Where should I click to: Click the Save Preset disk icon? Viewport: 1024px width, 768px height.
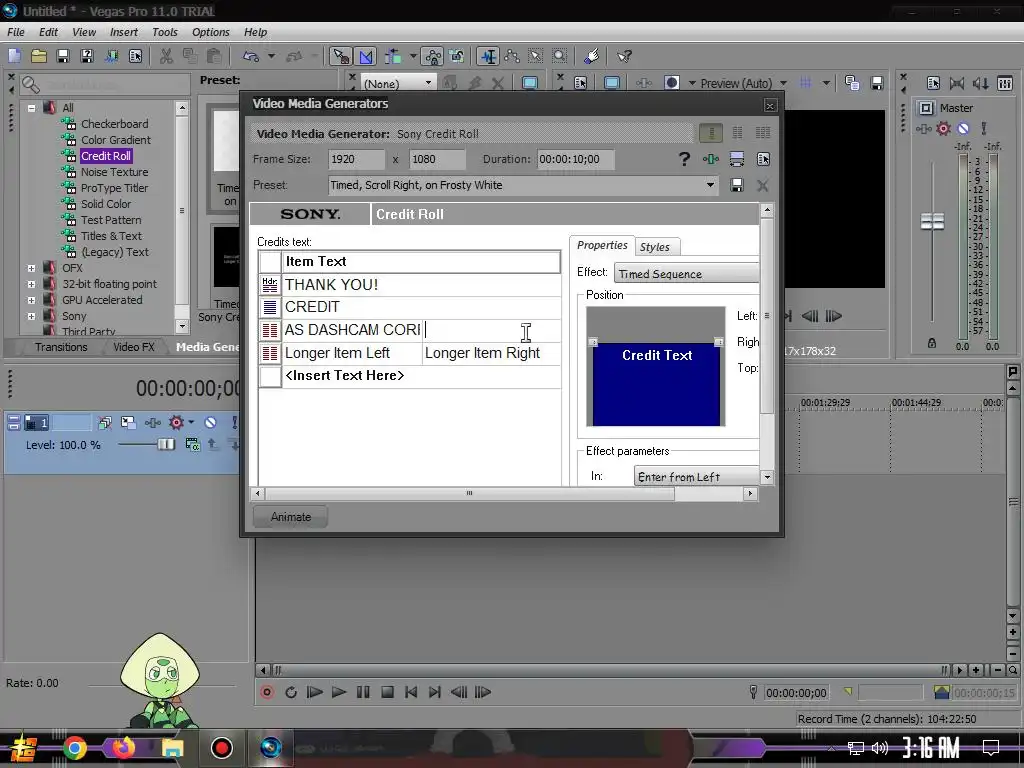tap(737, 185)
